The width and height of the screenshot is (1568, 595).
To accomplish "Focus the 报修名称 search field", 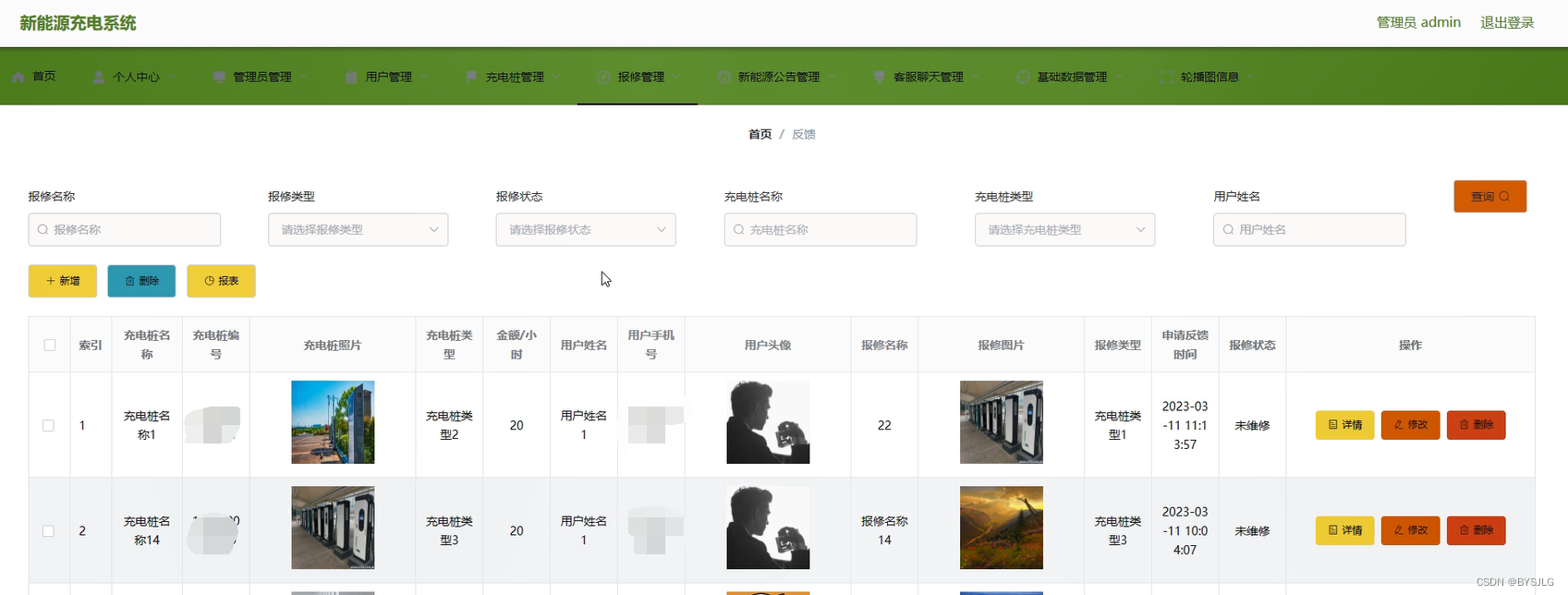I will click(125, 229).
